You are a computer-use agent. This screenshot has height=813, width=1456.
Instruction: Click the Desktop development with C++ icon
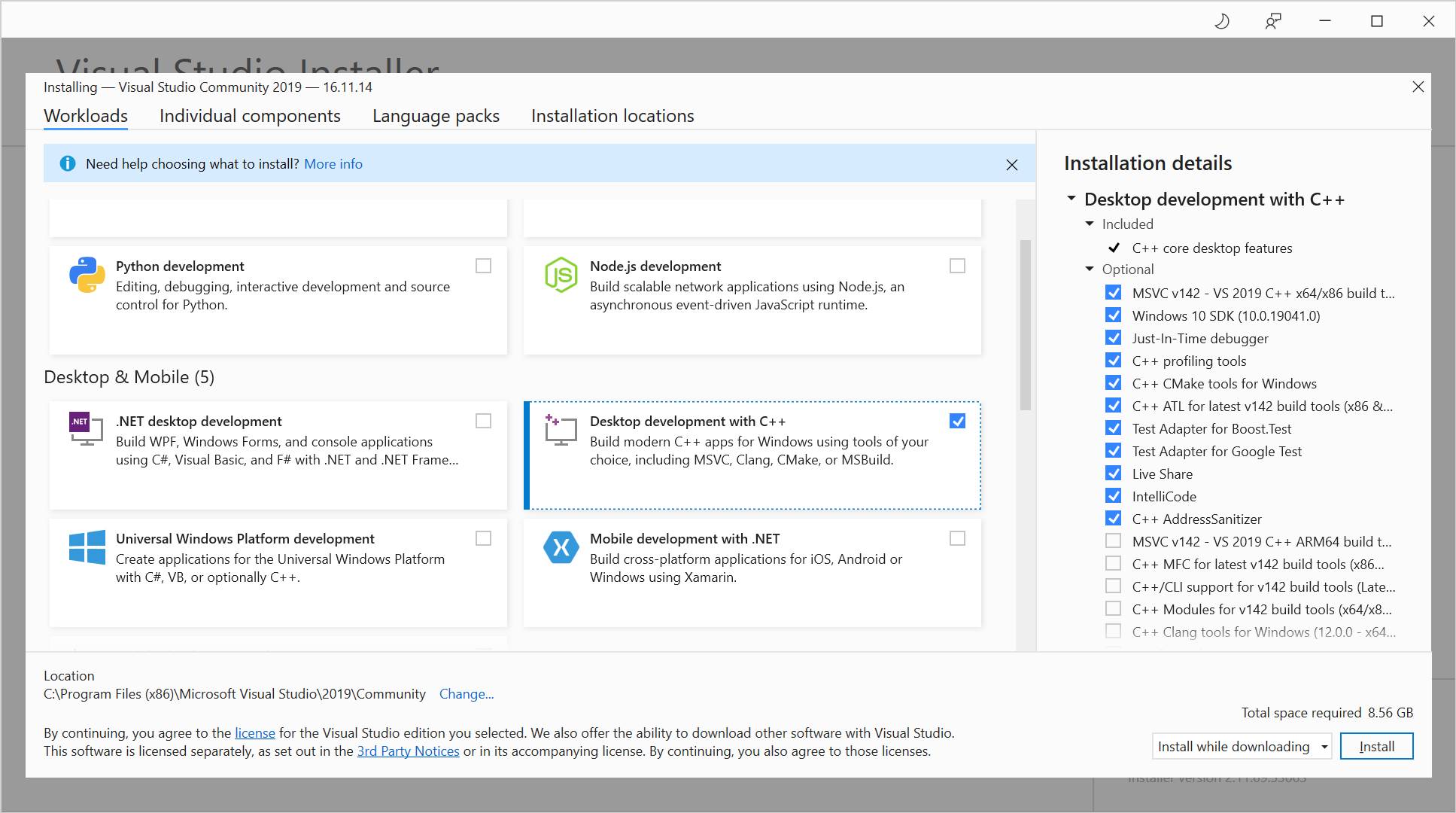[x=561, y=430]
